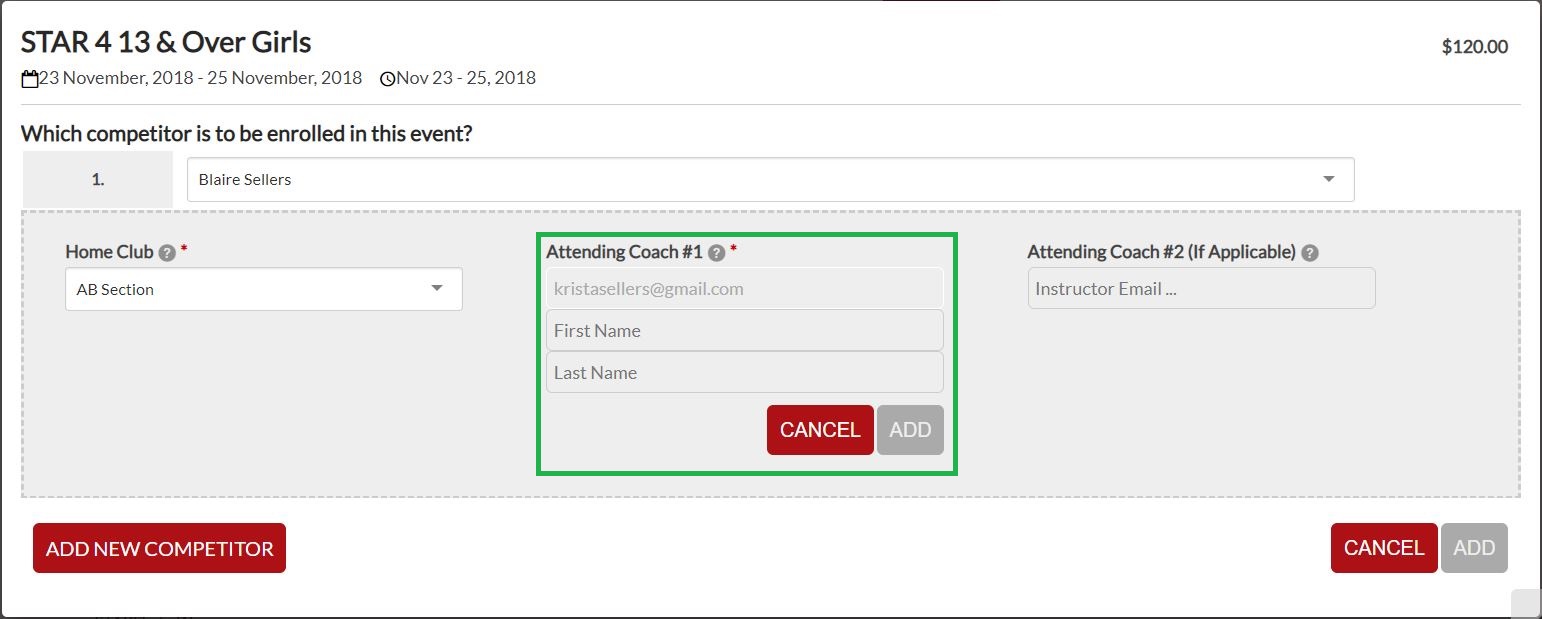
Task: Click the $120.00 price text
Action: [1475, 47]
